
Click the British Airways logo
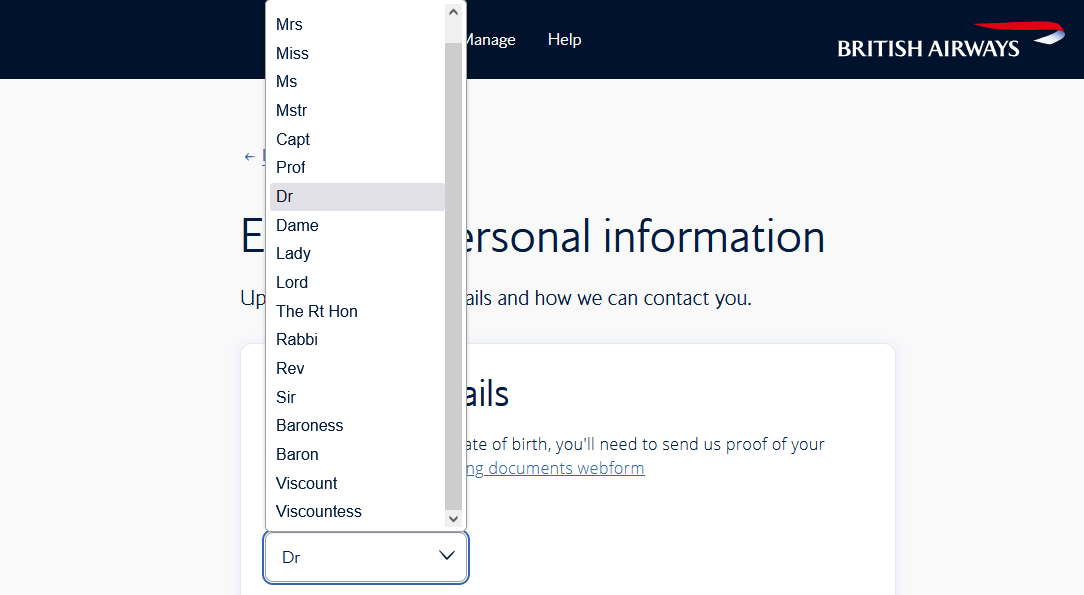point(951,41)
